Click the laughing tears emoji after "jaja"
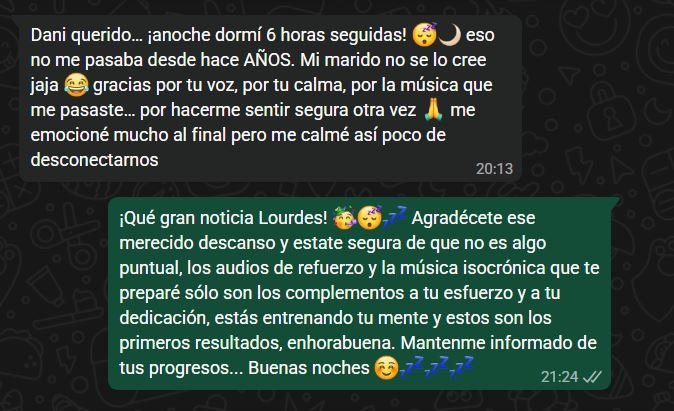674x411 pixels. 77,85
